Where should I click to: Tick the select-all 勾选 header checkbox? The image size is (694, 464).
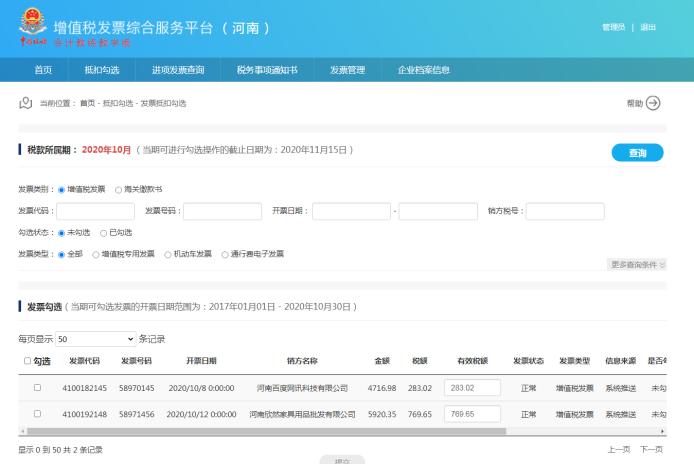(27, 361)
